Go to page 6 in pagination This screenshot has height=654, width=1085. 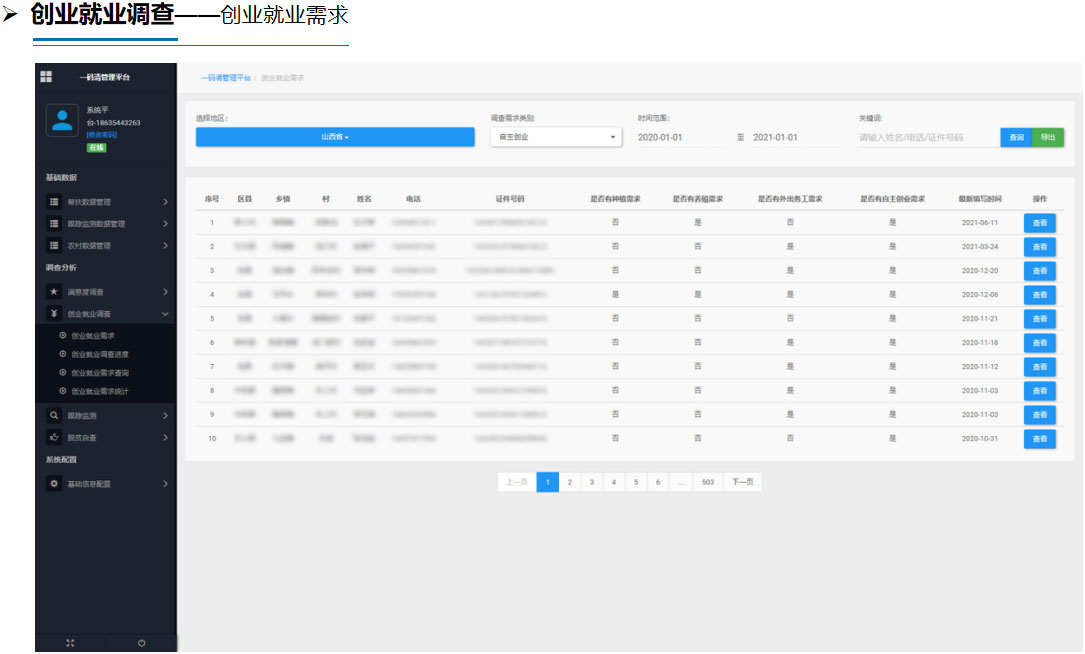[x=658, y=482]
